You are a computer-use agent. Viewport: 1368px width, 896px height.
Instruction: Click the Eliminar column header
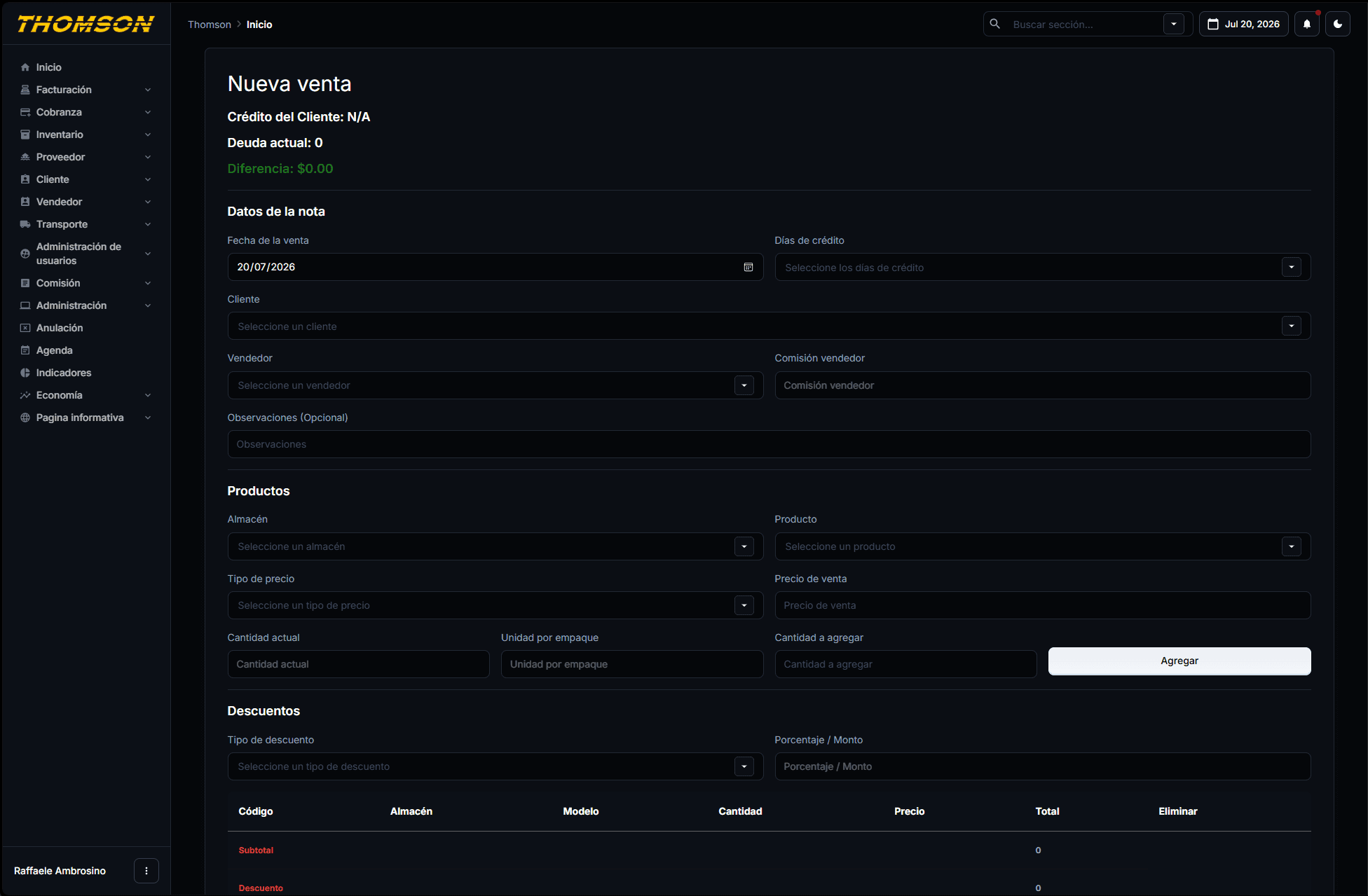tap(1178, 811)
